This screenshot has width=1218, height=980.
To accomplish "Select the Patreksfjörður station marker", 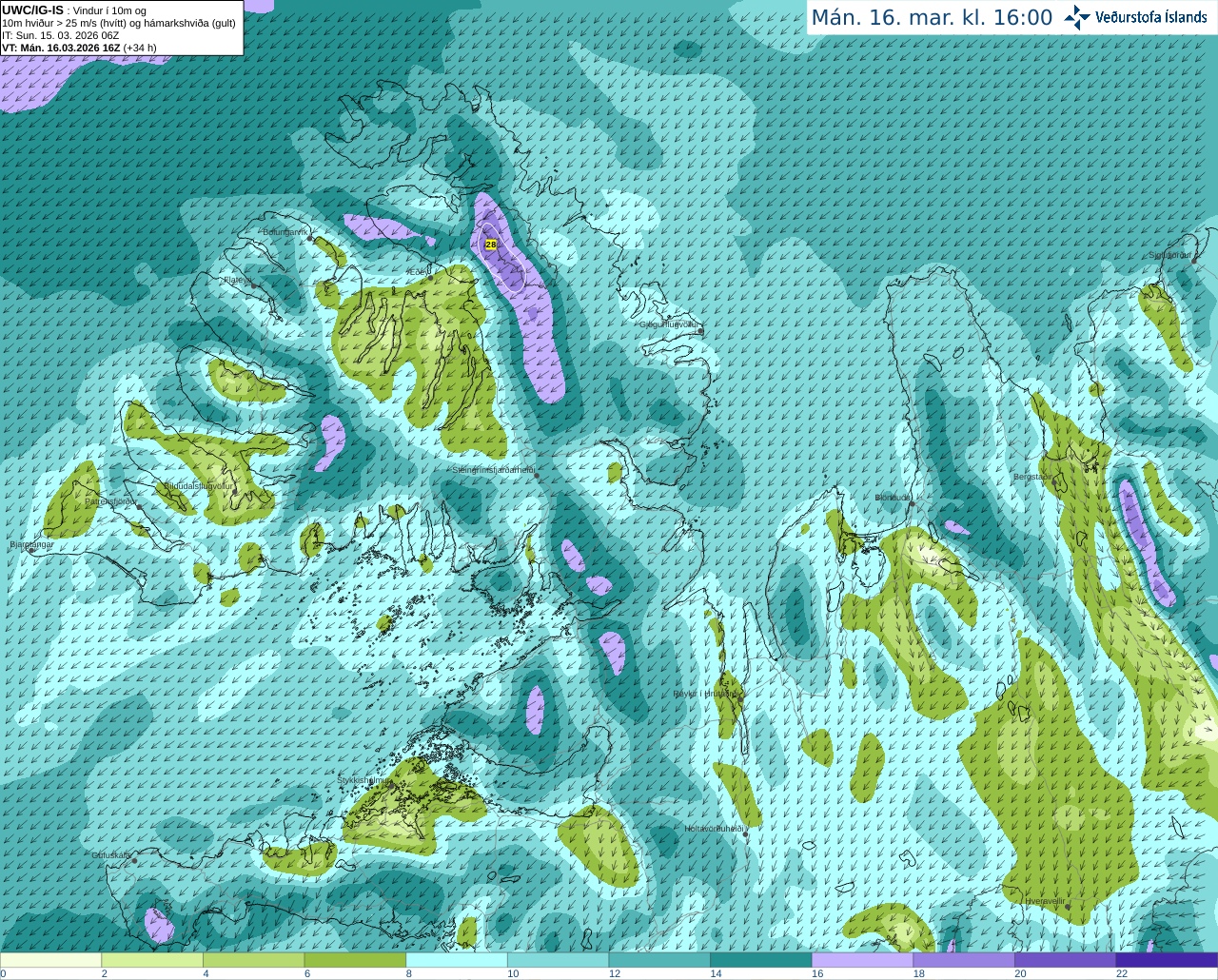I will coord(140,507).
